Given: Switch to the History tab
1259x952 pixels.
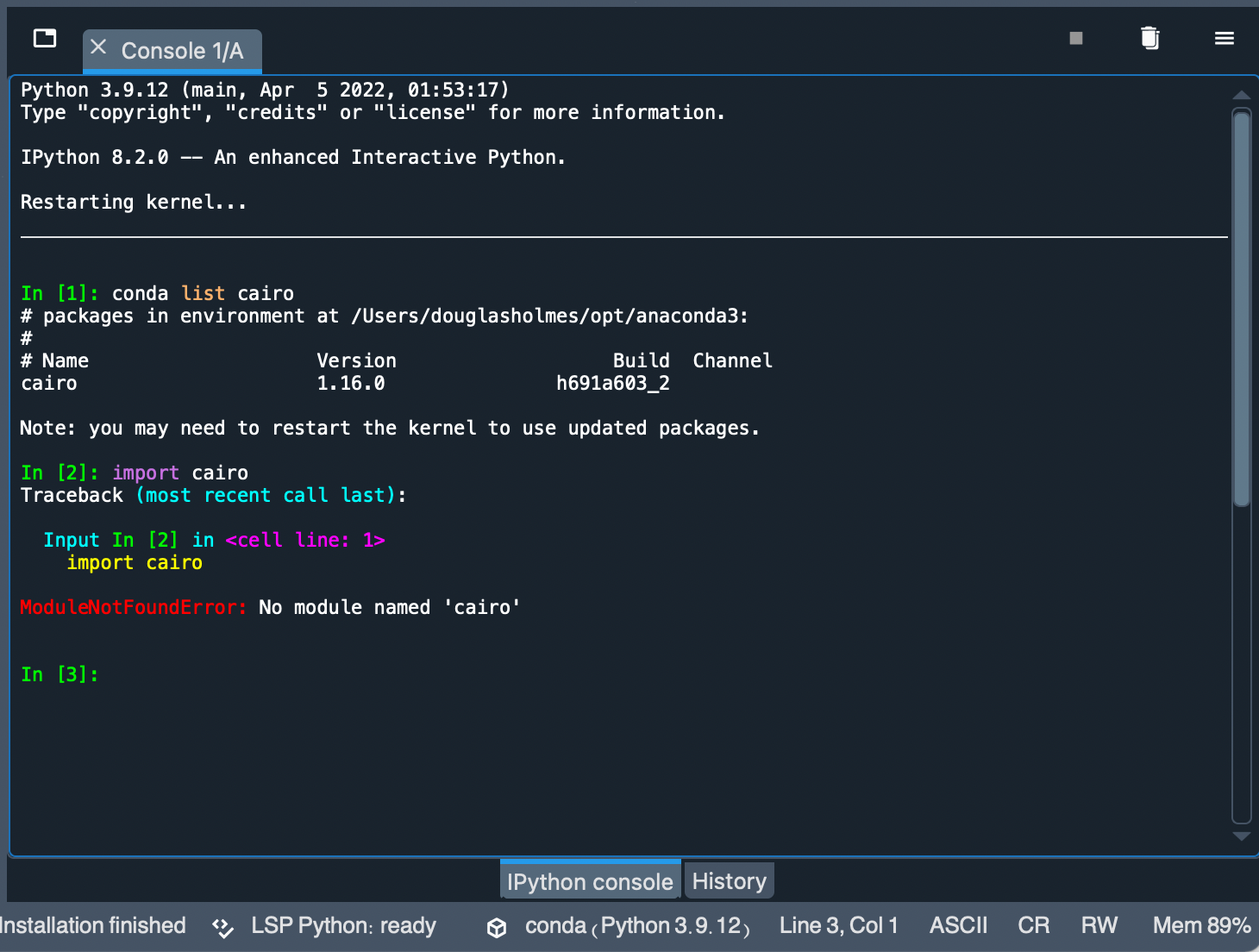Looking at the screenshot, I should [730, 881].
